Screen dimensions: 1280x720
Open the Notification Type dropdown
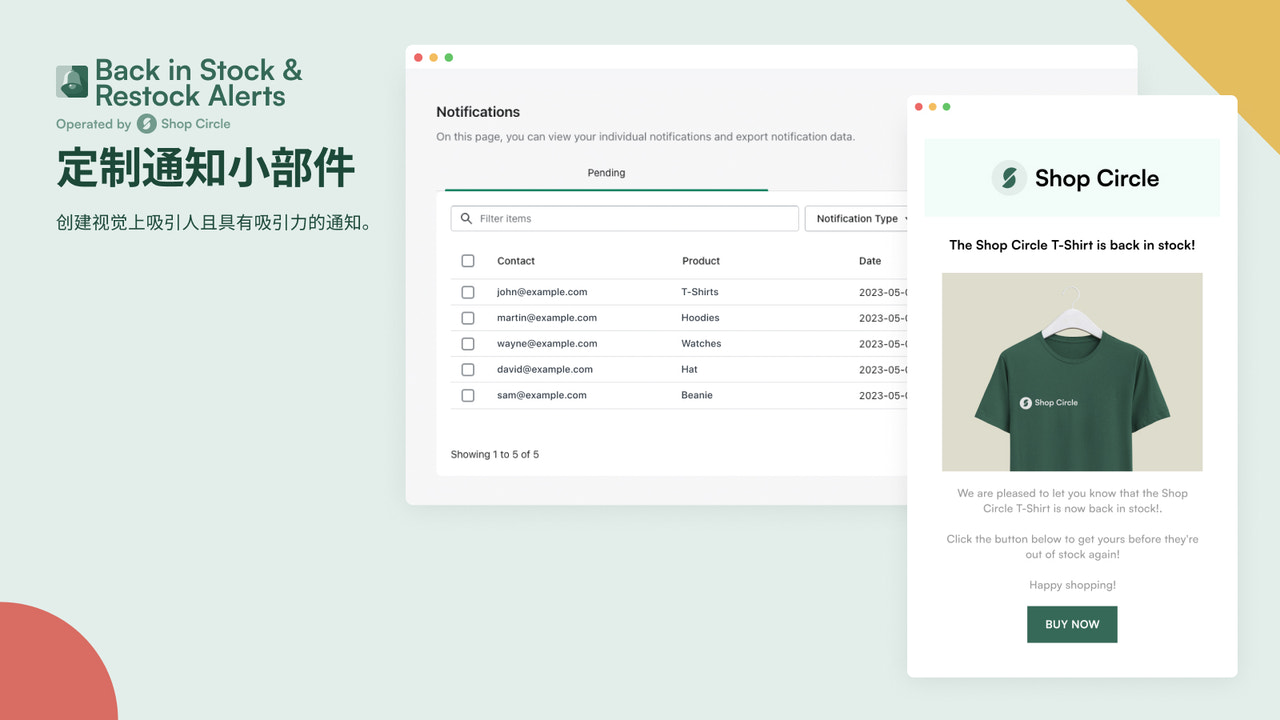[858, 218]
